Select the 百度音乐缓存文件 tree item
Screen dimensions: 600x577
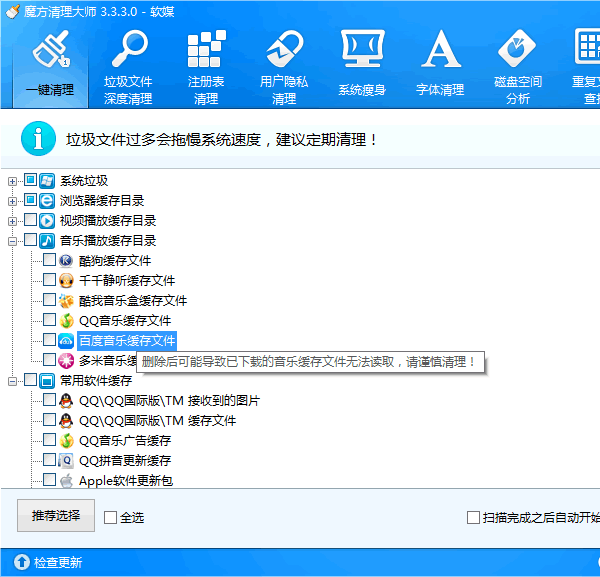coord(127,340)
